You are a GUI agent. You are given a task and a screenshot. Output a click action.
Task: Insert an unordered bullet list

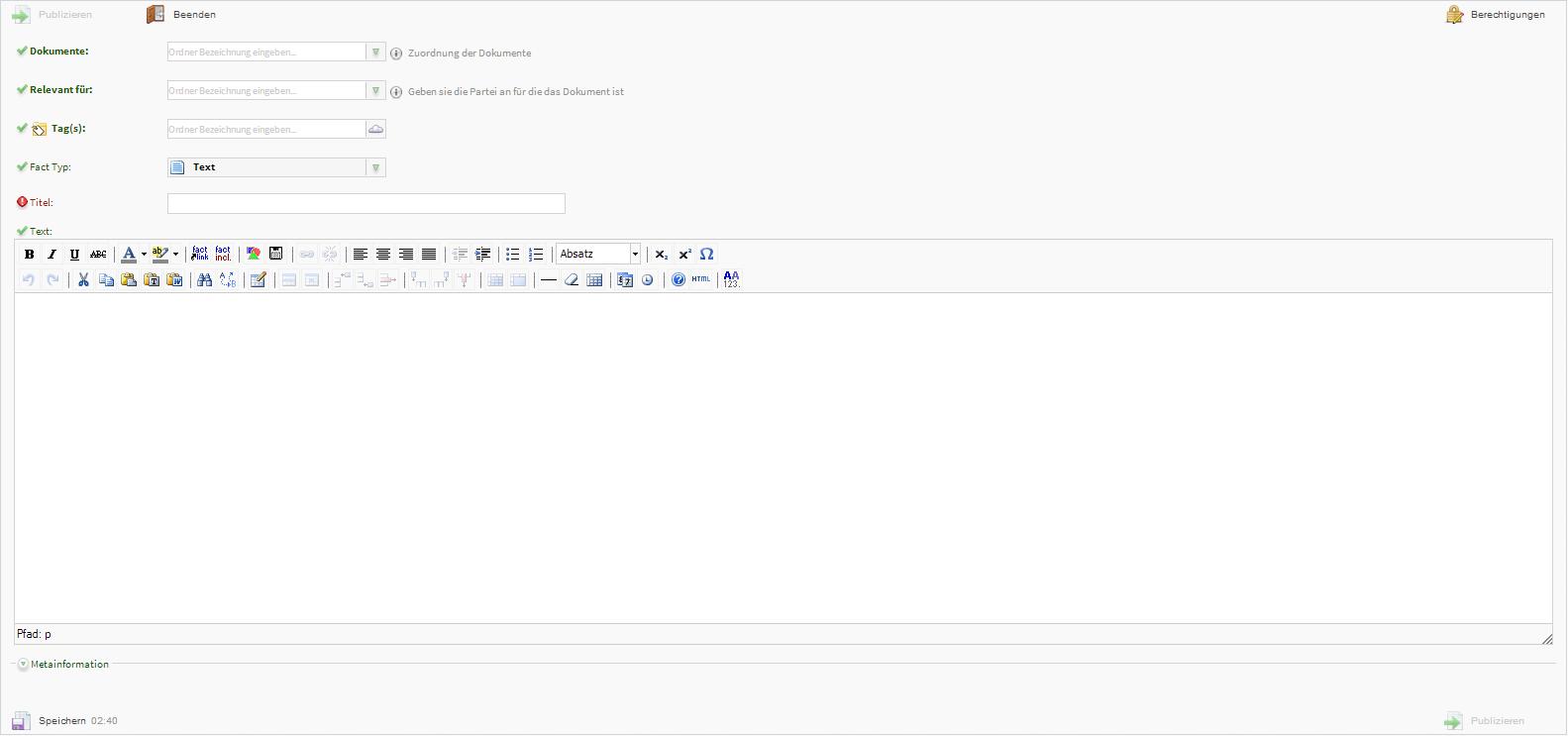click(512, 255)
